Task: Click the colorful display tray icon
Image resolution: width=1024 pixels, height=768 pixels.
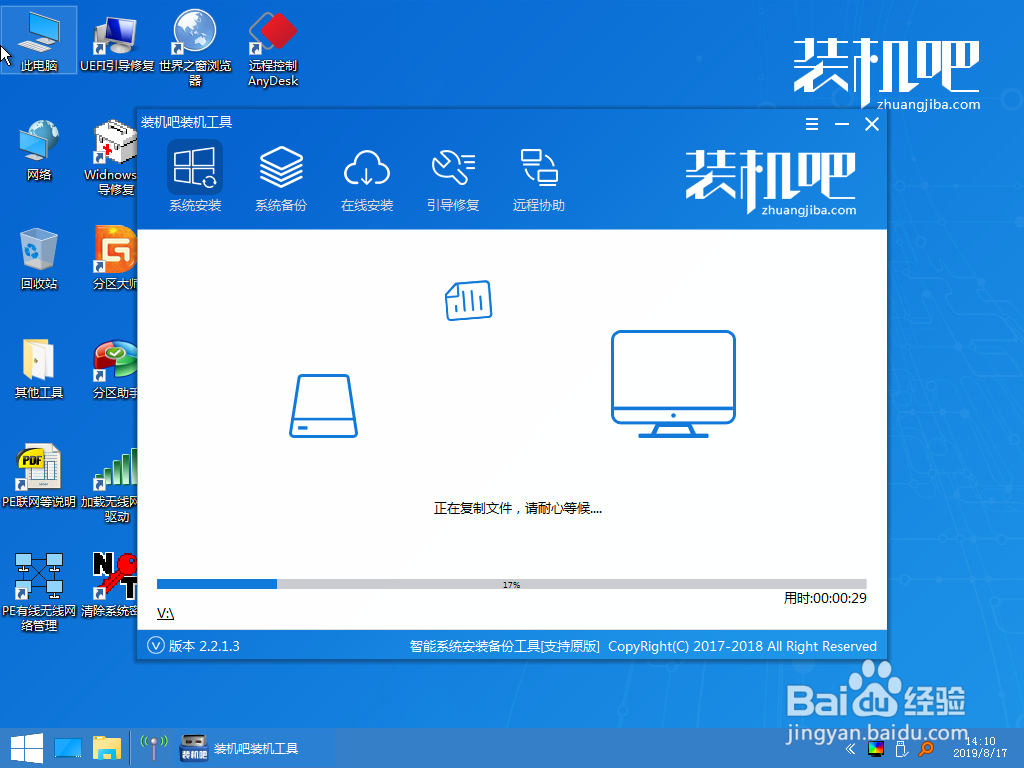Action: pyautogui.click(x=876, y=749)
